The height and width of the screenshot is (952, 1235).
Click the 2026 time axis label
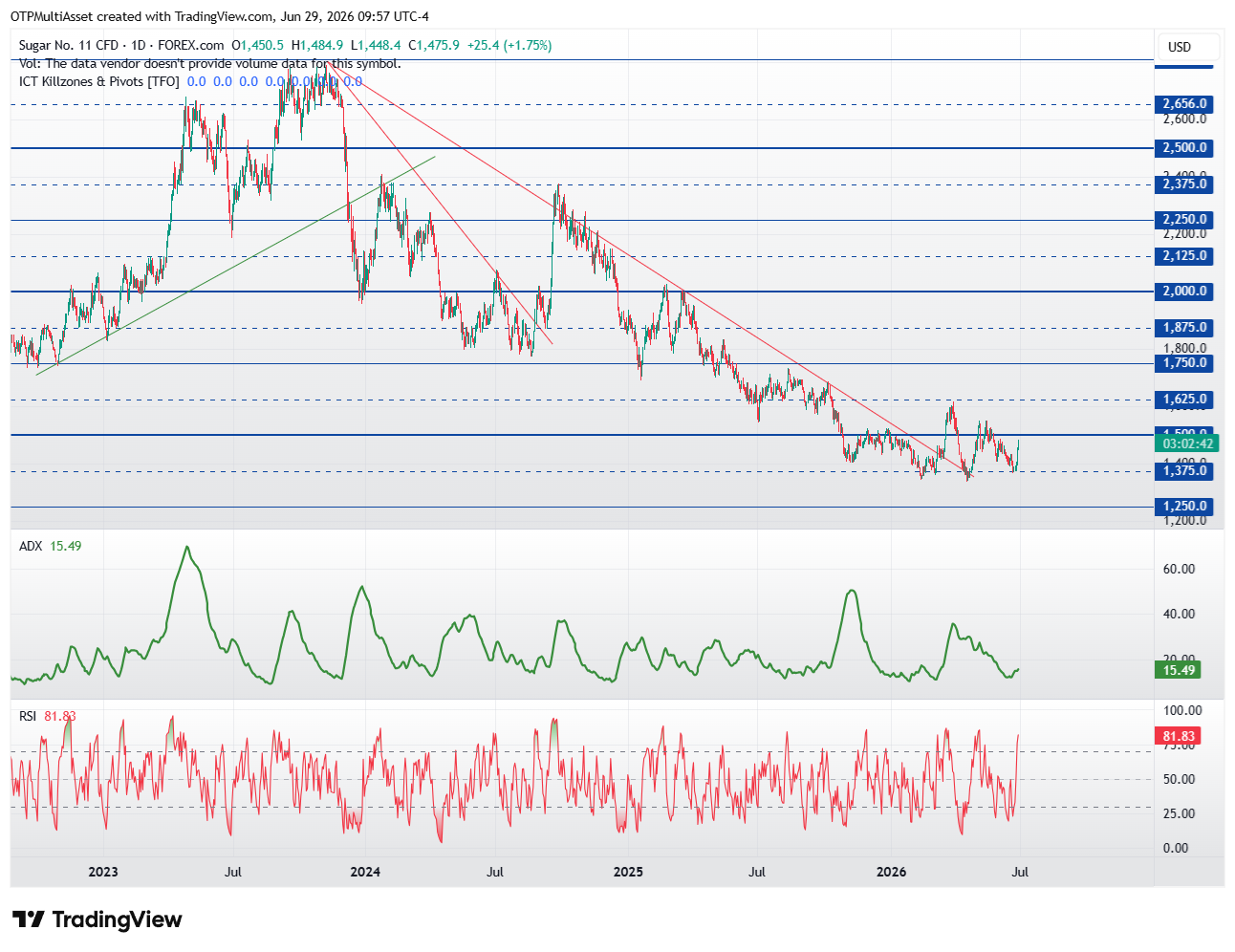(x=891, y=872)
